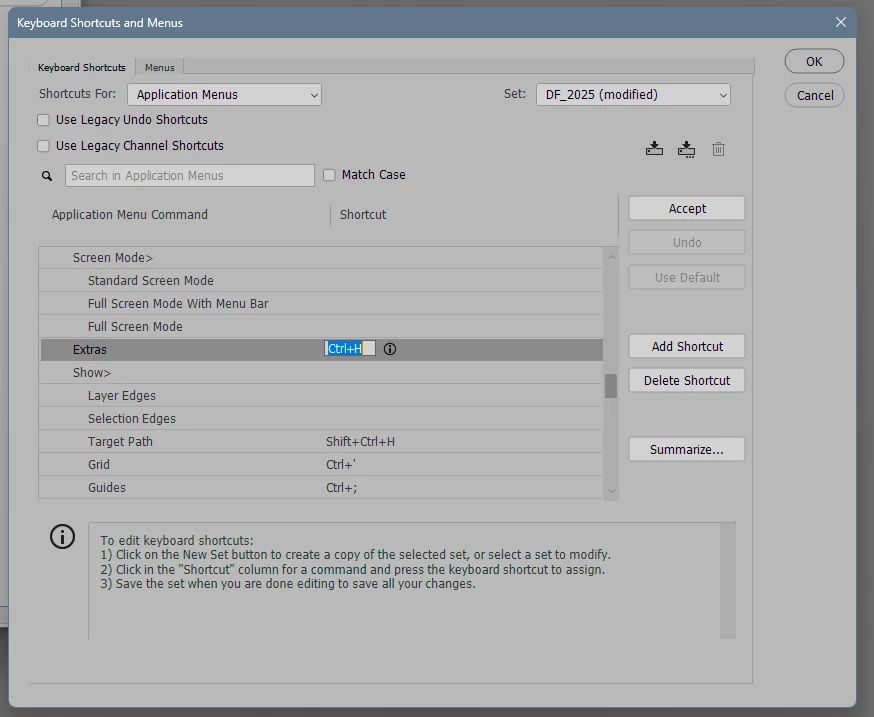The image size is (874, 717).
Task: Click the delete set trash icon
Action: pyautogui.click(x=718, y=149)
